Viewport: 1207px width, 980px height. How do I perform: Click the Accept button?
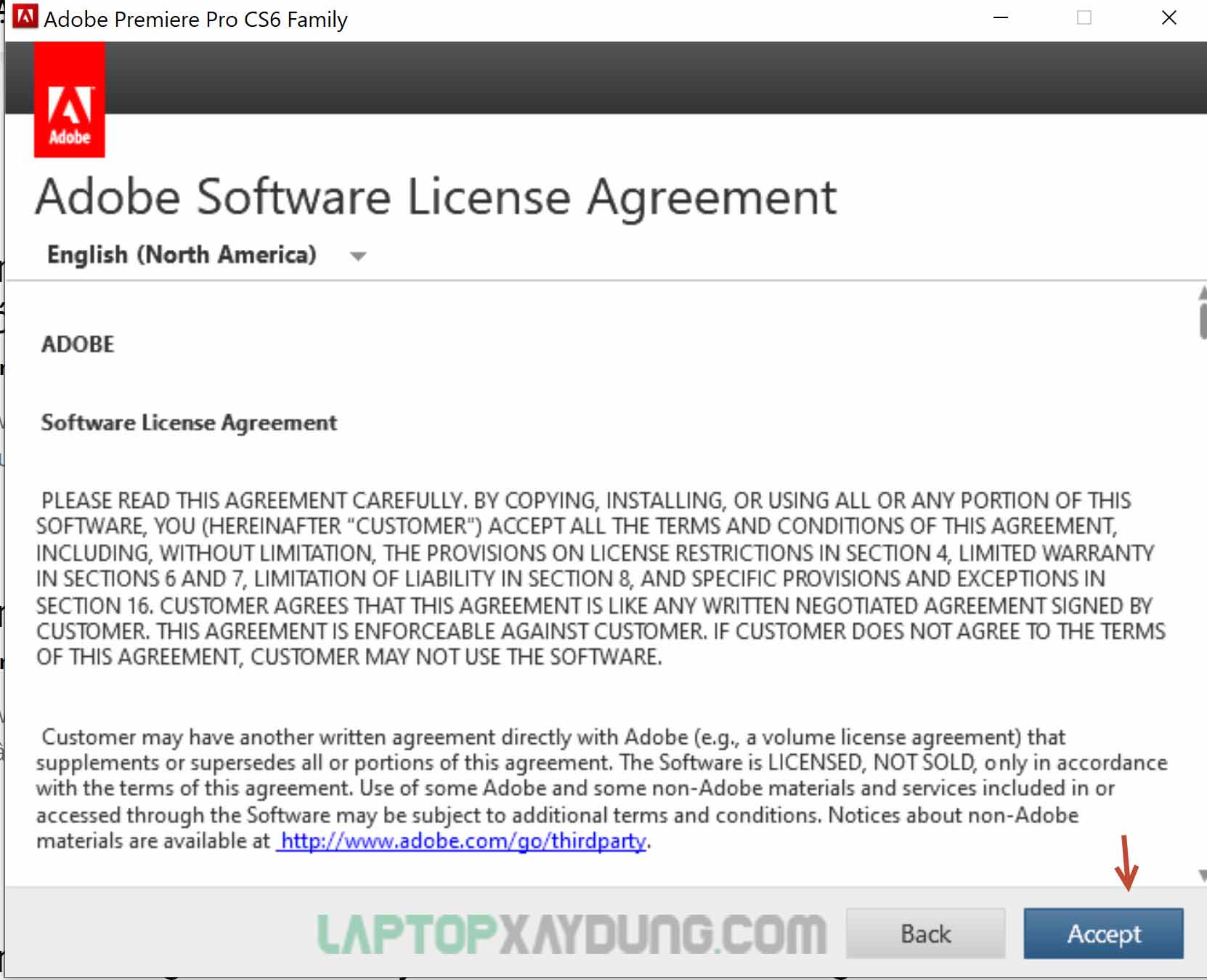point(1103,933)
